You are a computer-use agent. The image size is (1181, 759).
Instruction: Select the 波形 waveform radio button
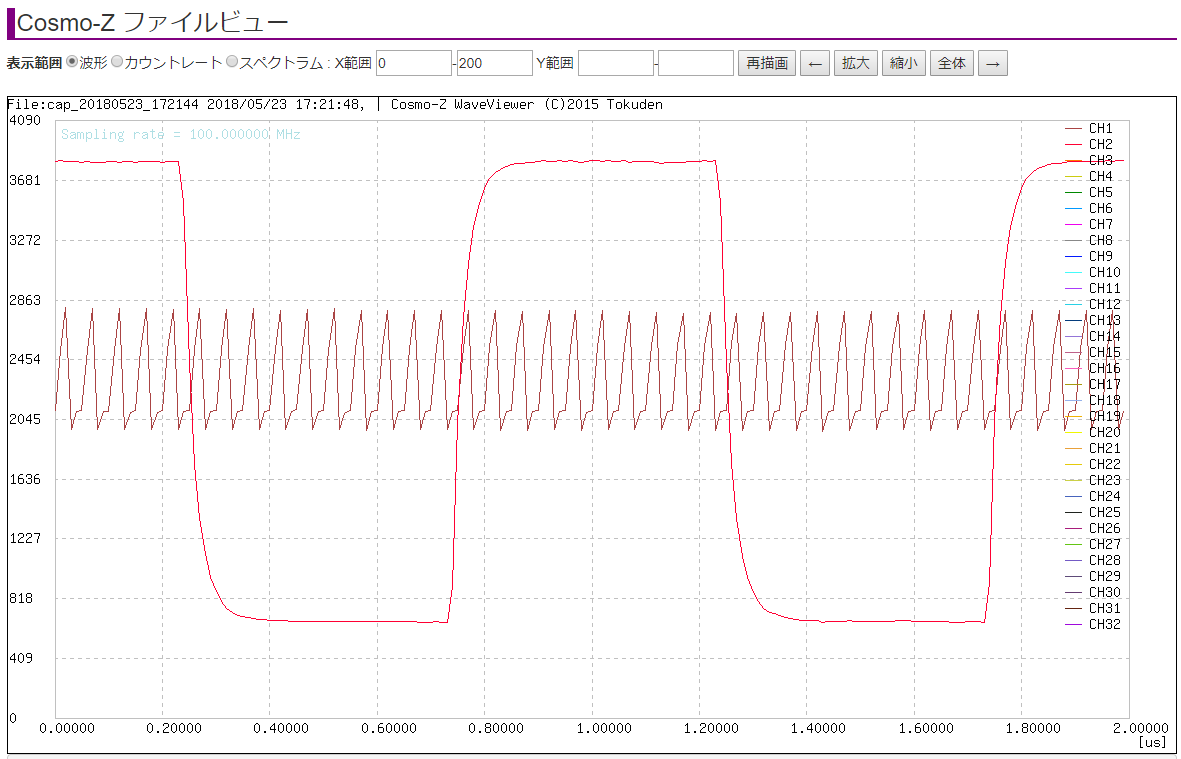point(72,62)
